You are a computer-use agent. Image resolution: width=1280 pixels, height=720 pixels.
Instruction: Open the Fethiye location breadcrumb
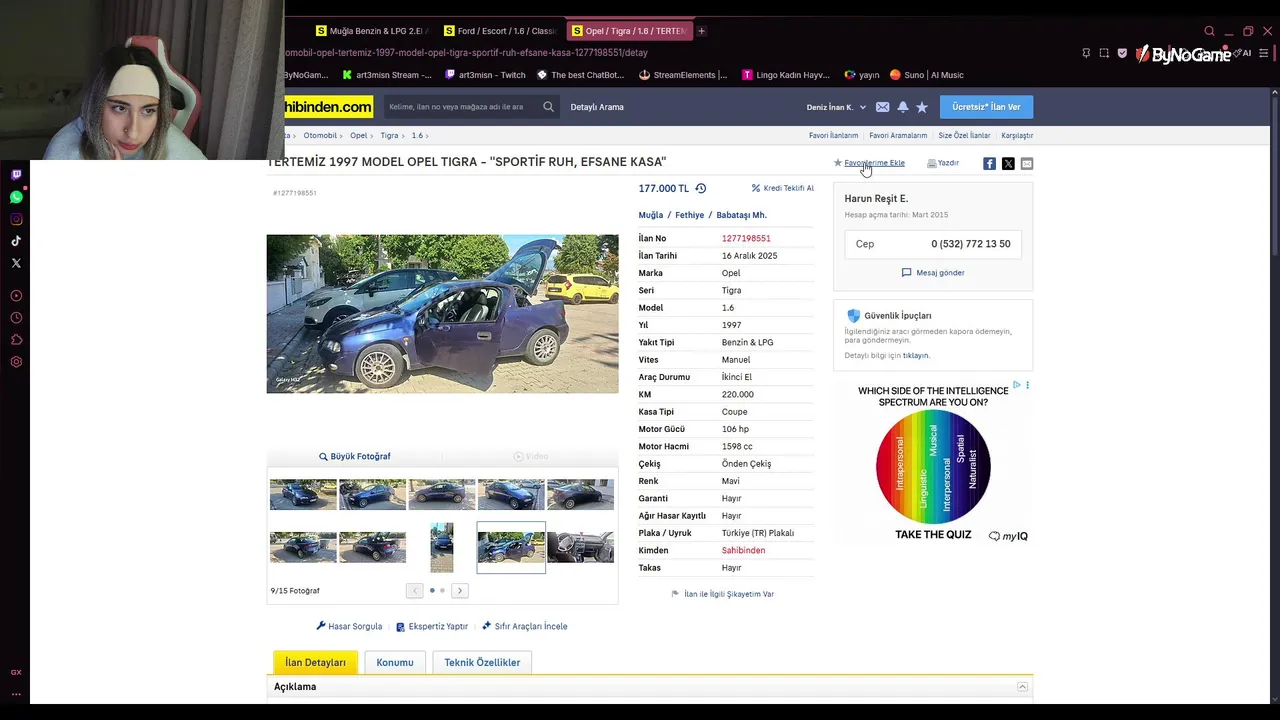pos(689,215)
